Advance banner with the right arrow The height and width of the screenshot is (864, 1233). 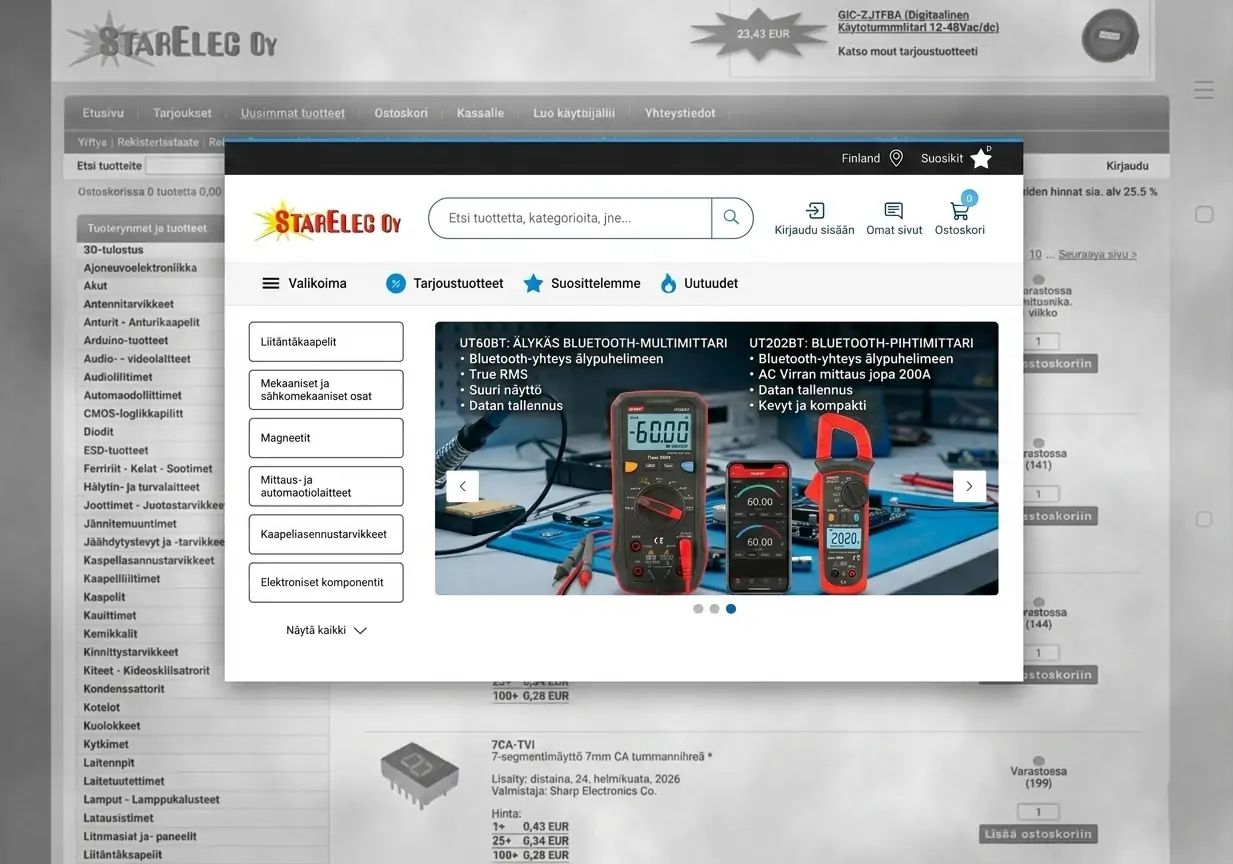tap(969, 487)
